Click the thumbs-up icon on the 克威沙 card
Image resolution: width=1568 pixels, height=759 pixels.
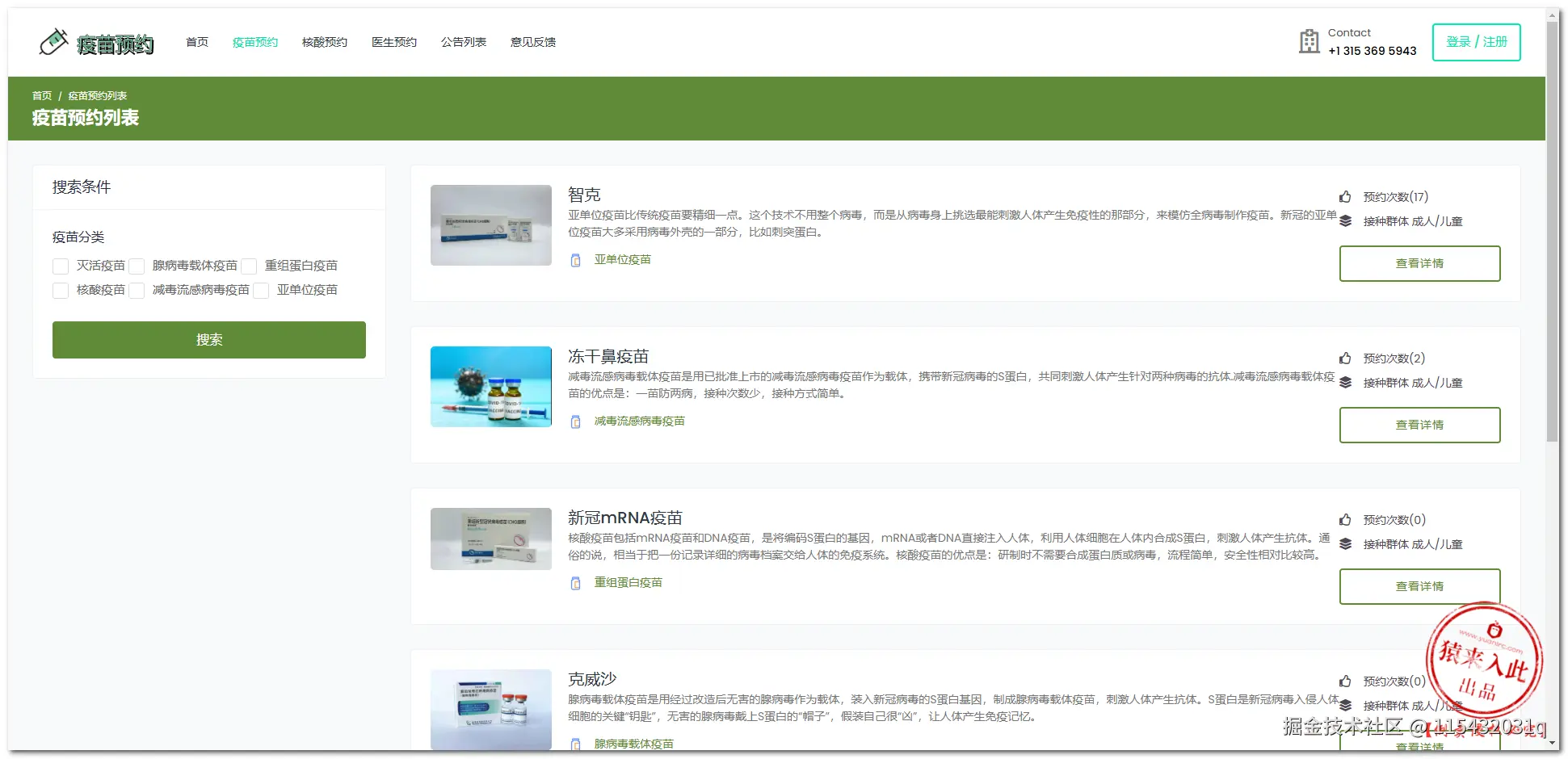[x=1345, y=681]
